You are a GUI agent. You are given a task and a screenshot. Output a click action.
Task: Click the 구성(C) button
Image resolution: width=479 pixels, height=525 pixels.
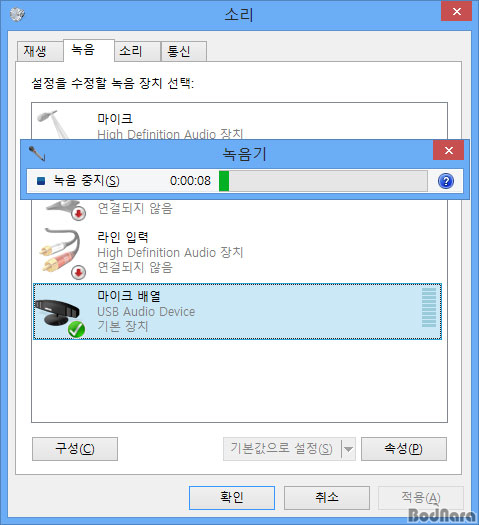75,449
